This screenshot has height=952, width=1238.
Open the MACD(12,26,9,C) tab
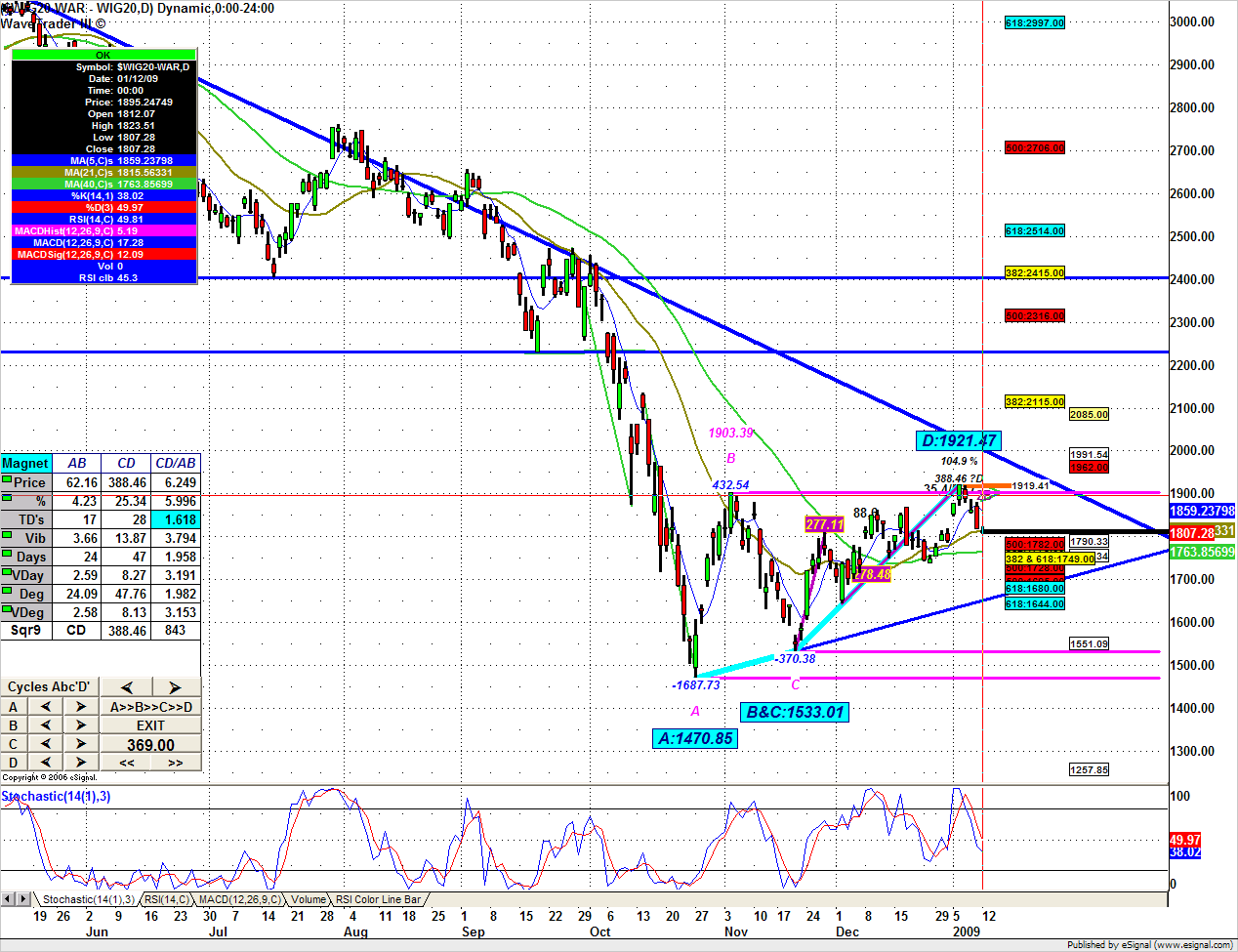point(239,899)
